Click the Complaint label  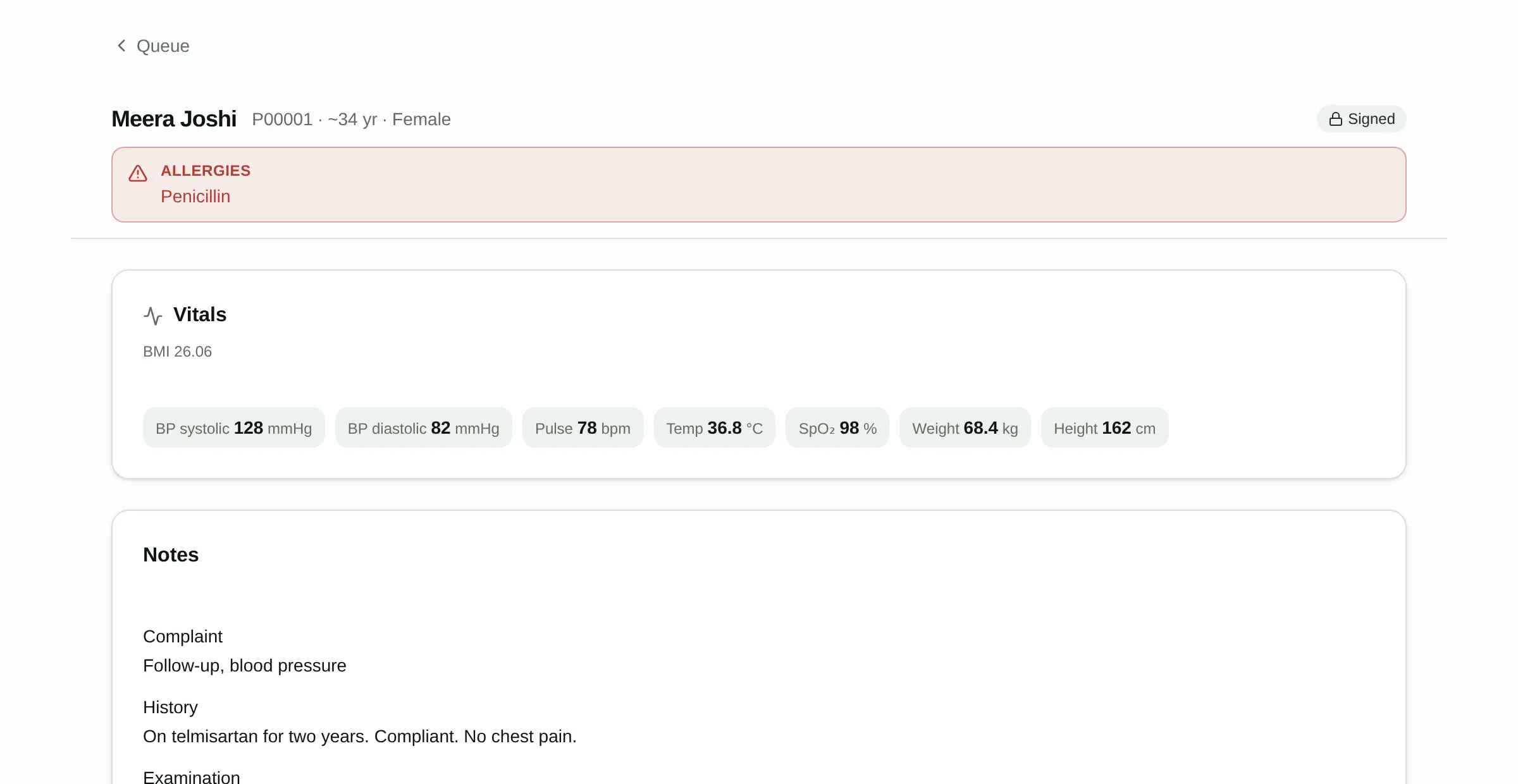pyautogui.click(x=183, y=637)
